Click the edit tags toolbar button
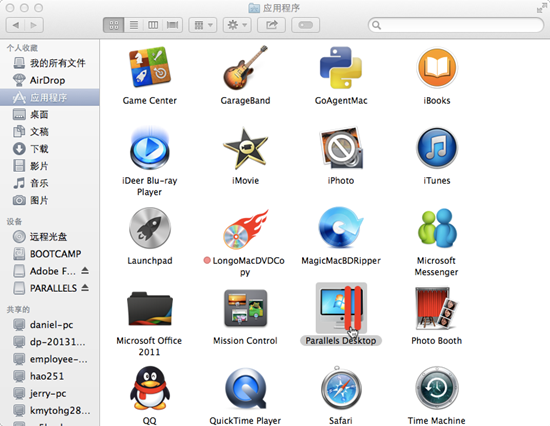Viewport: 550px width, 426px height. [306, 25]
